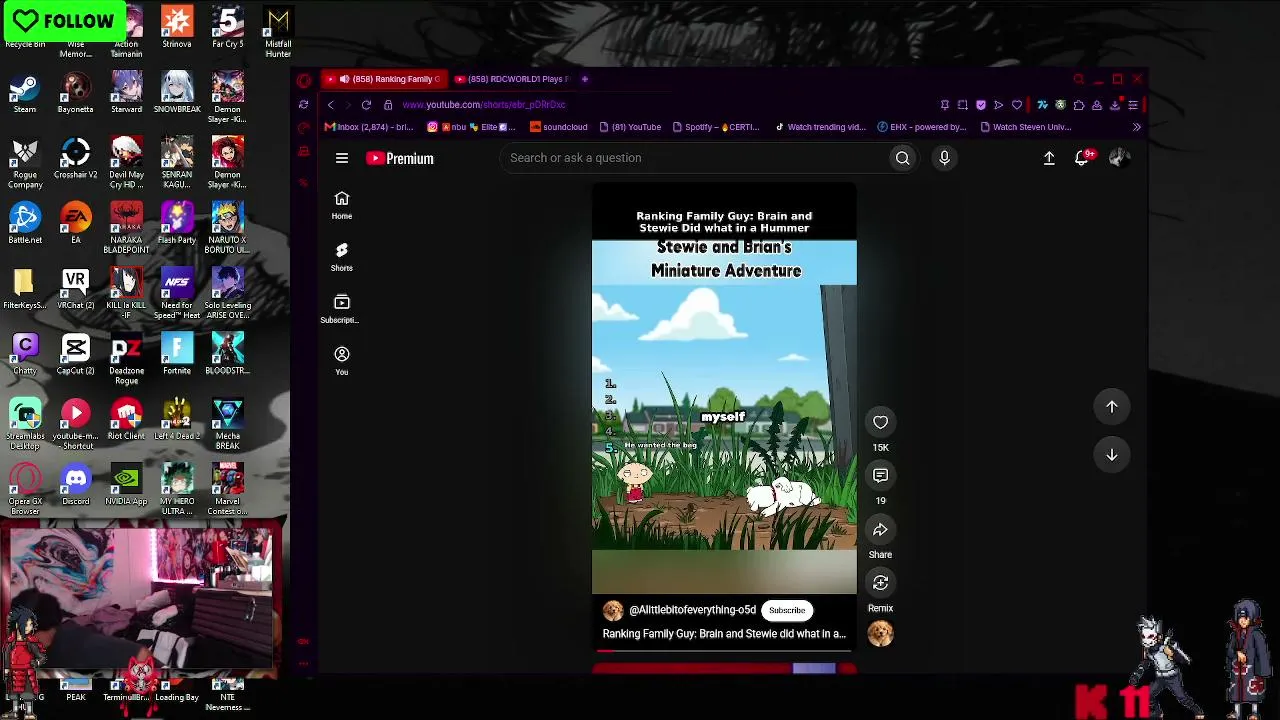Open Chatty desktop shortcut
The width and height of the screenshot is (1280, 720).
tap(25, 355)
